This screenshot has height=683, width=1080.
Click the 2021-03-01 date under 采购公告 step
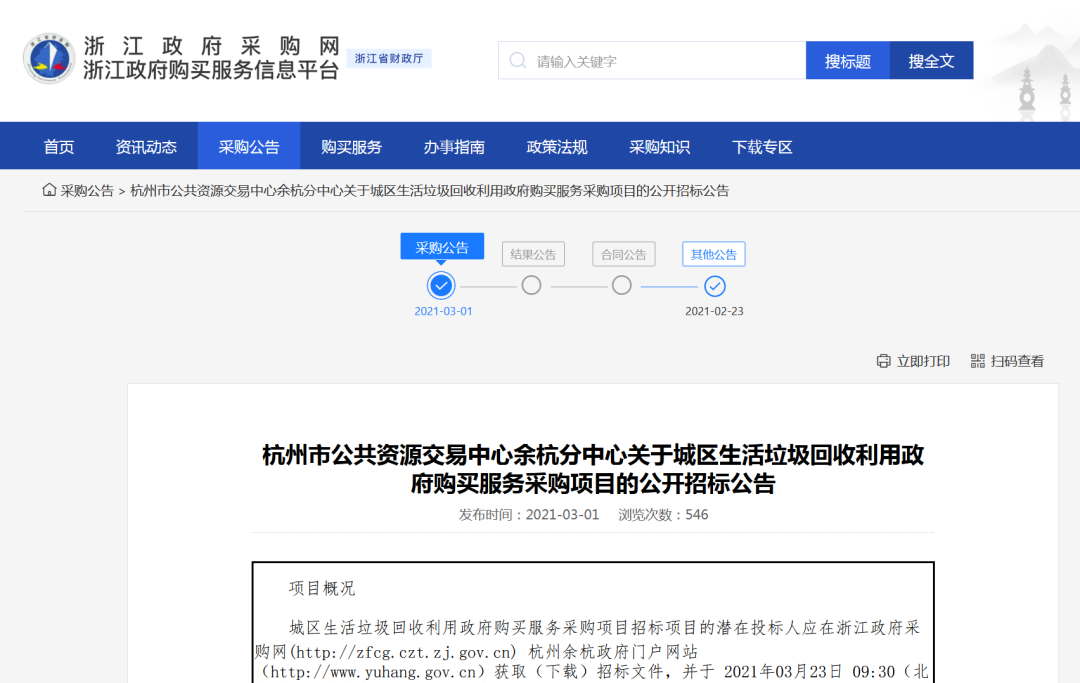point(443,311)
